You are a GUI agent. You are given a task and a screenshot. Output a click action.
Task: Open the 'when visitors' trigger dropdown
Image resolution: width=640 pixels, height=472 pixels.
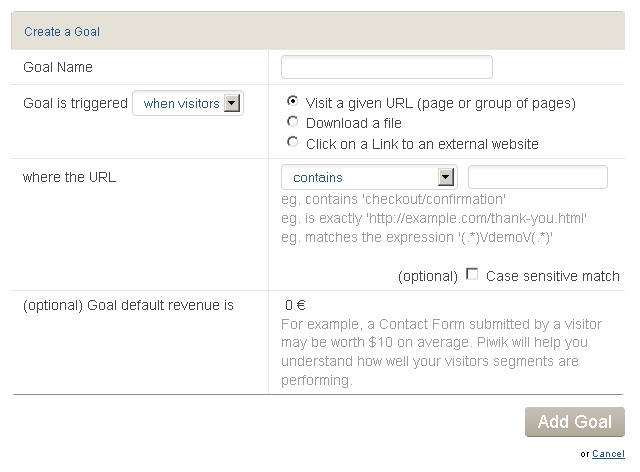click(182, 103)
